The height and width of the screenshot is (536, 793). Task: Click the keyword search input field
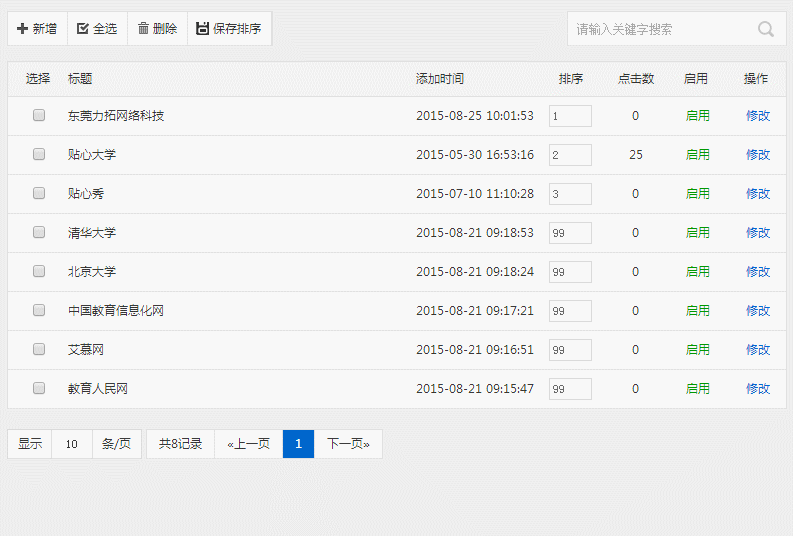pyautogui.click(x=660, y=29)
